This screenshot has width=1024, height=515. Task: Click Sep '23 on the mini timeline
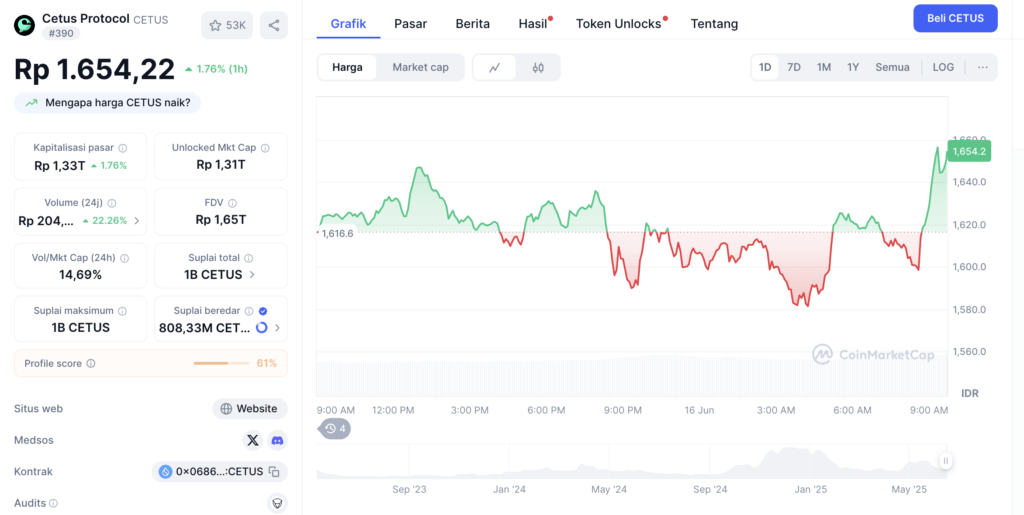[x=410, y=489]
